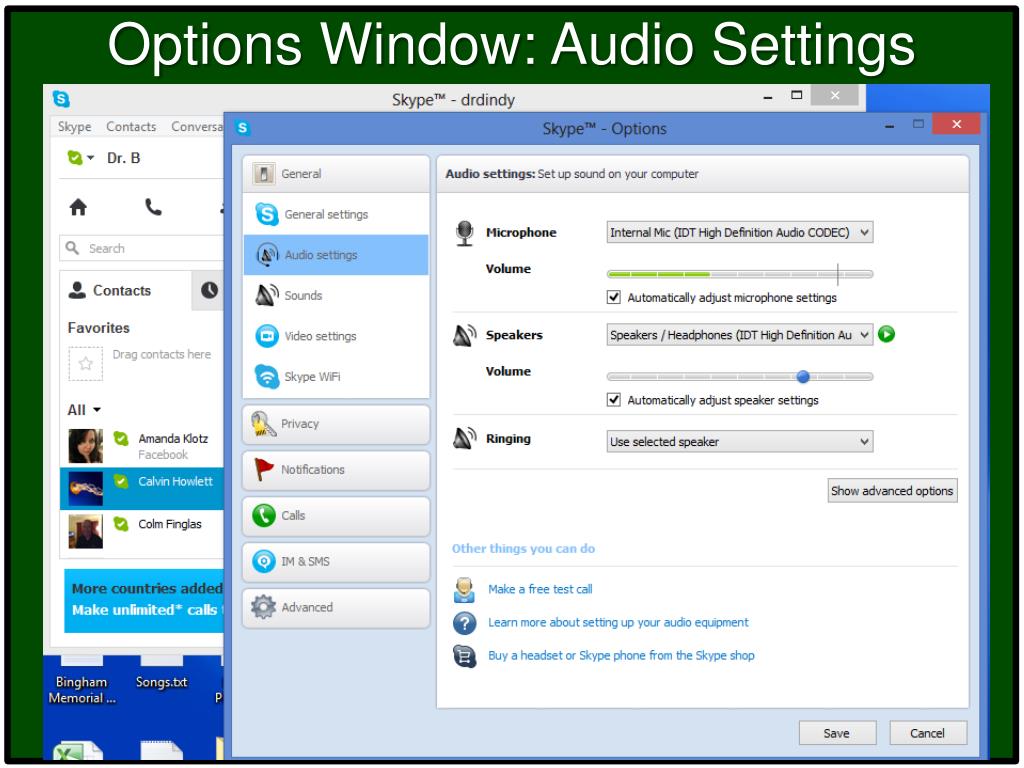Image resolution: width=1024 pixels, height=768 pixels.
Task: Open the Skype menu in main window
Action: click(x=74, y=127)
